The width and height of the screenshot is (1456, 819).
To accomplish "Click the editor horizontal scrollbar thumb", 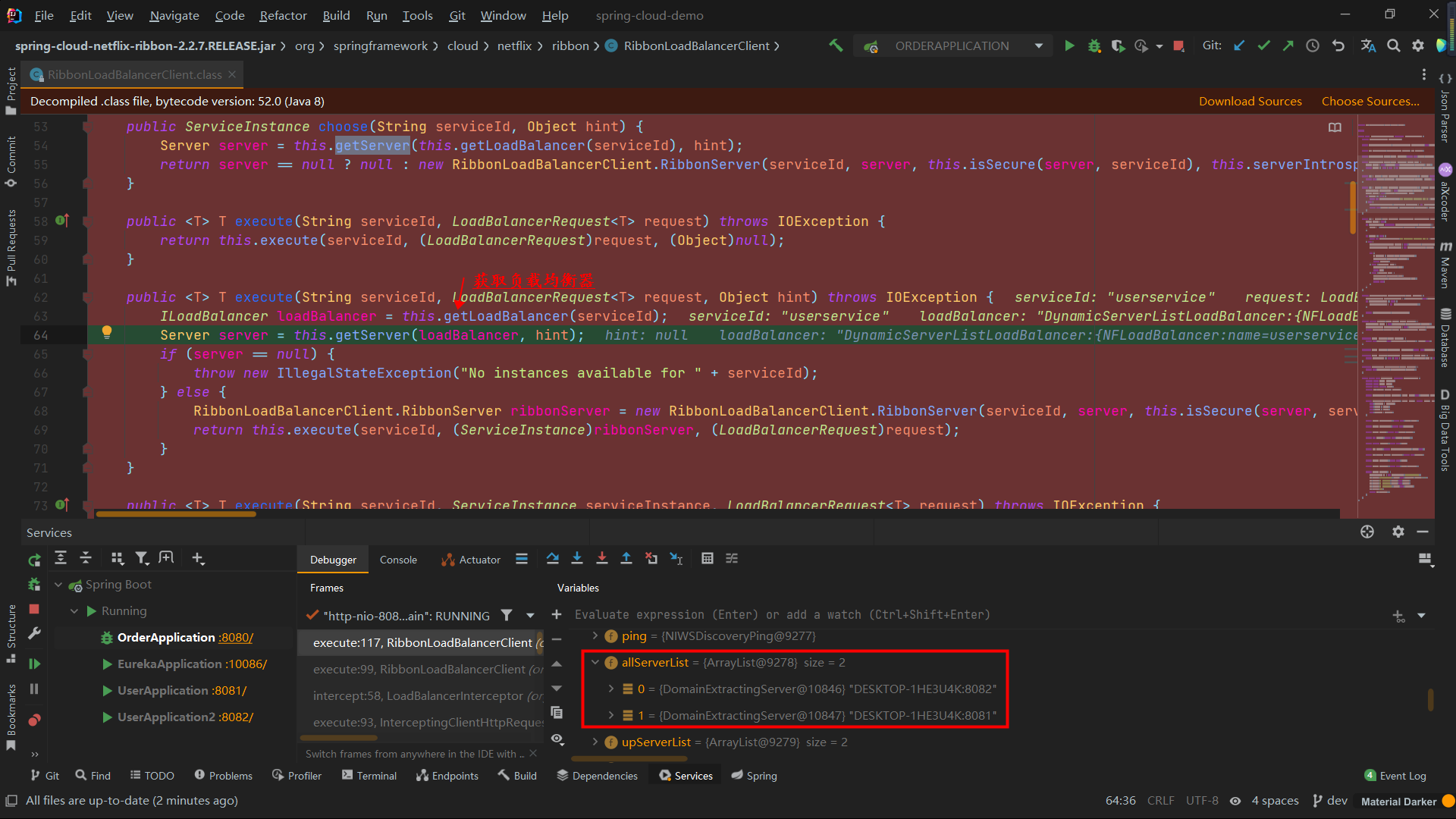I will (176, 514).
